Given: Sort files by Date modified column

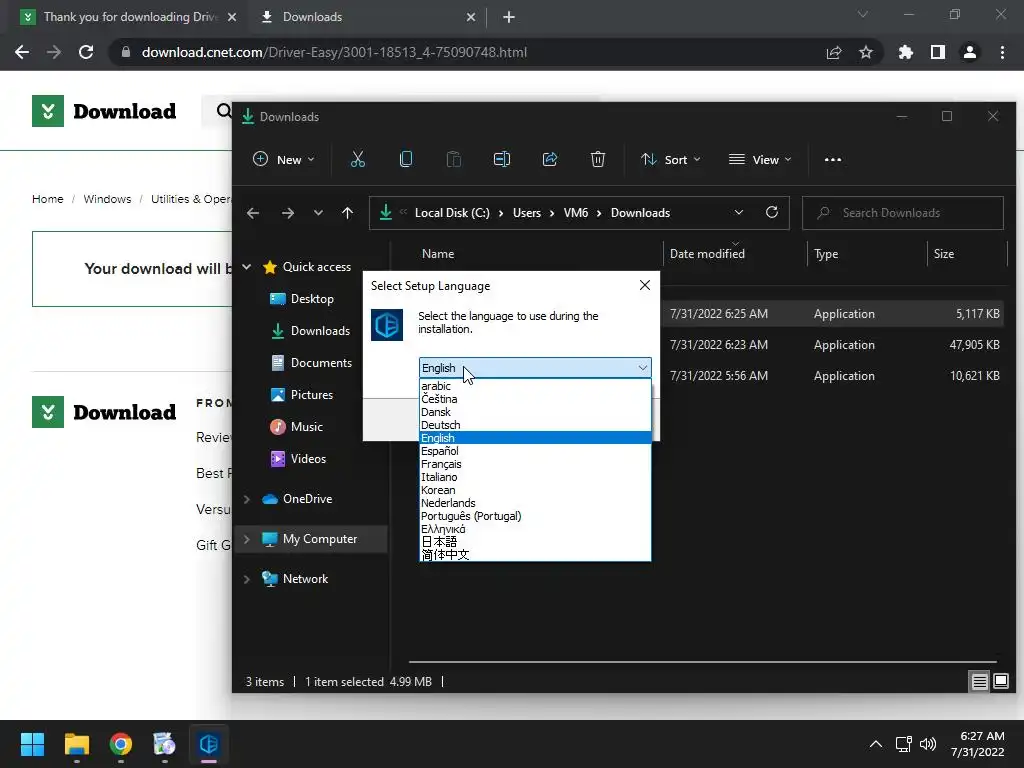Looking at the screenshot, I should point(707,253).
